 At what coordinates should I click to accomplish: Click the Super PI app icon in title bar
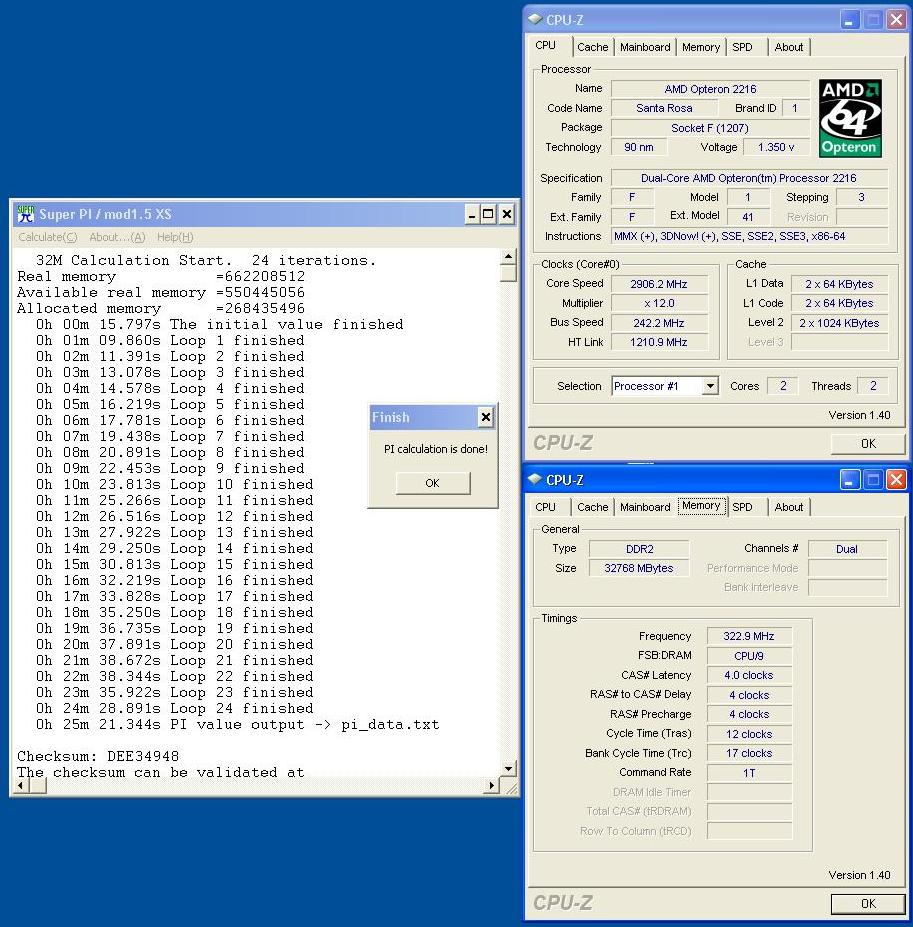point(25,214)
